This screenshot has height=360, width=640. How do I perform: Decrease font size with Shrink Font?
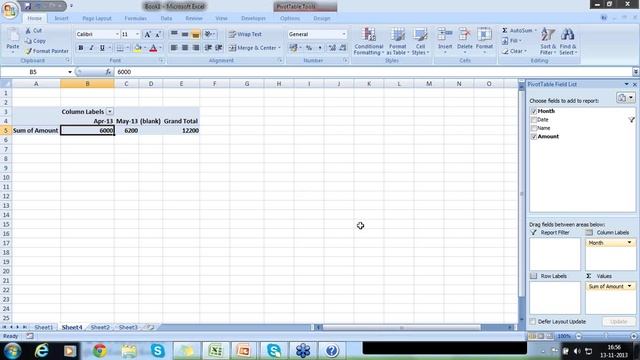(158, 34)
